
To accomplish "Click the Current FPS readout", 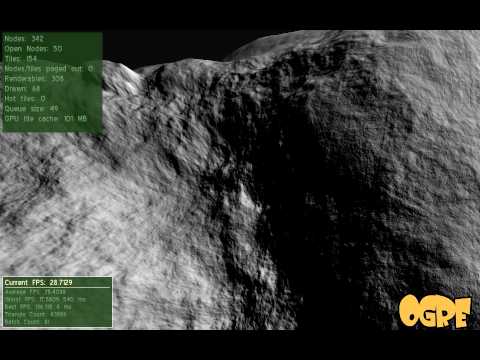I will (x=38, y=282).
